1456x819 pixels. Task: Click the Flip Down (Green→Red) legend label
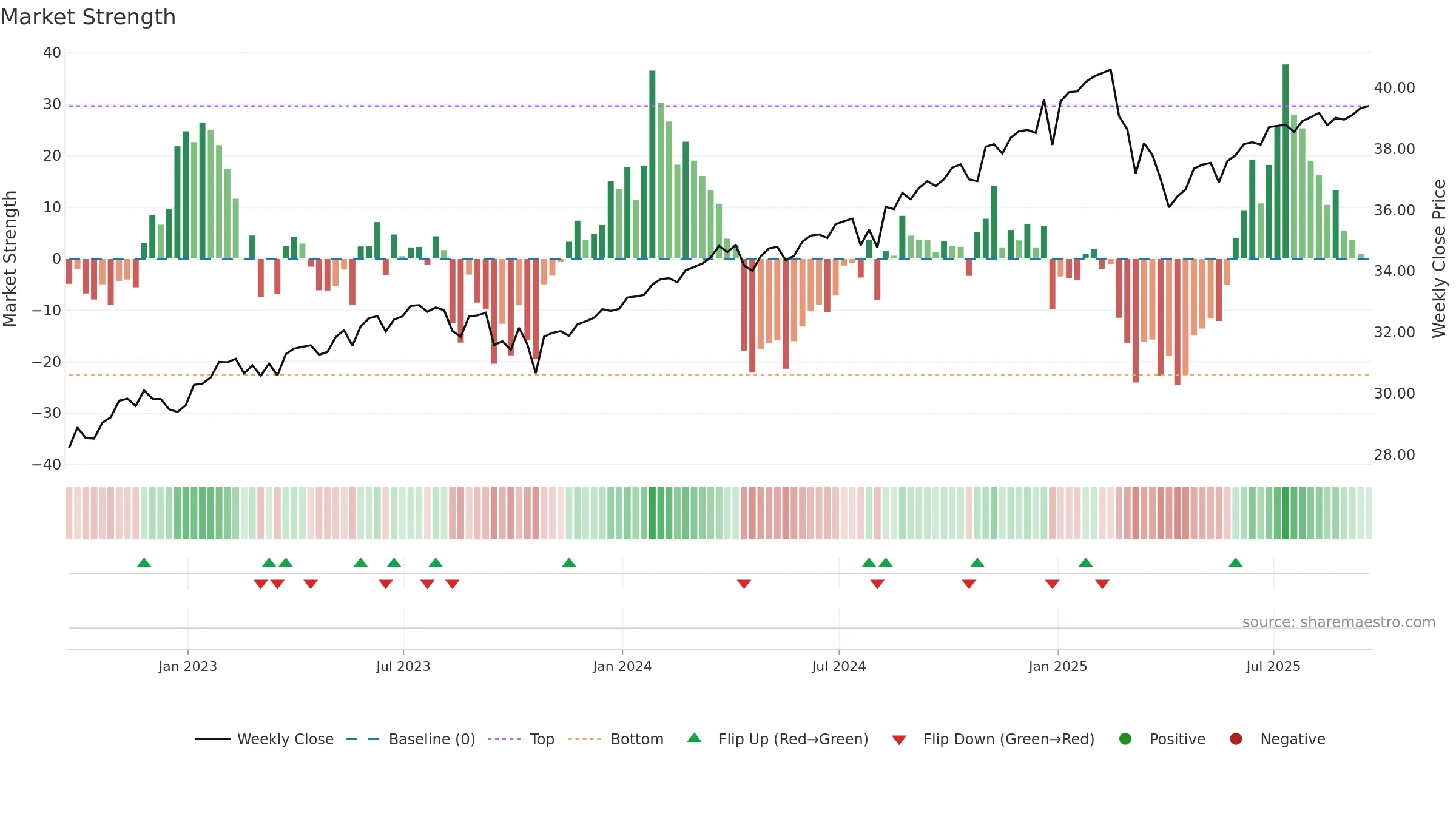[x=1009, y=739]
